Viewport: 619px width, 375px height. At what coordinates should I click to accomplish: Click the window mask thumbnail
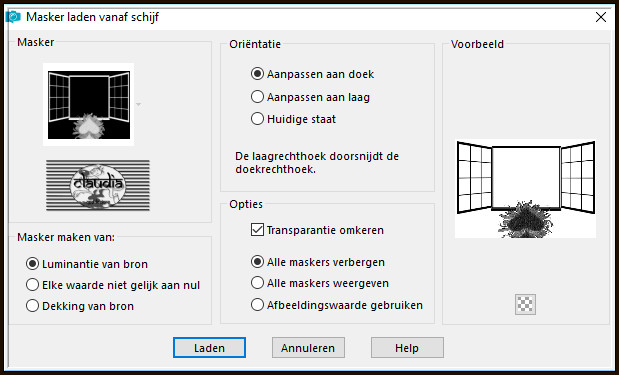pyautogui.click(x=89, y=105)
